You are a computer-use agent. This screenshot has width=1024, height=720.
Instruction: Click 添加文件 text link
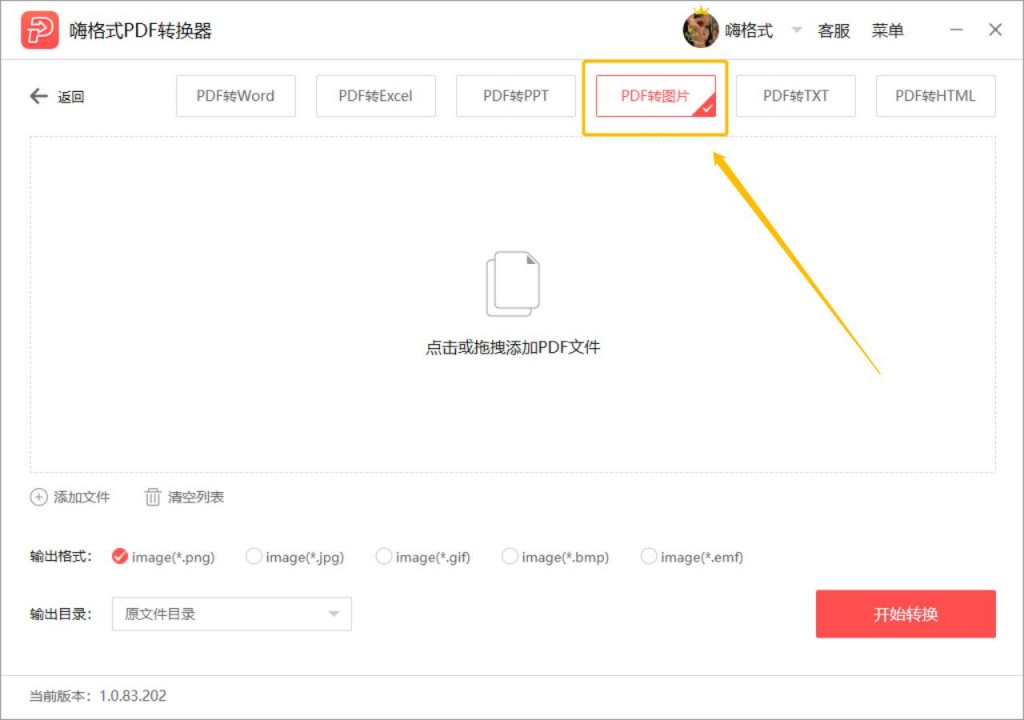[82, 497]
